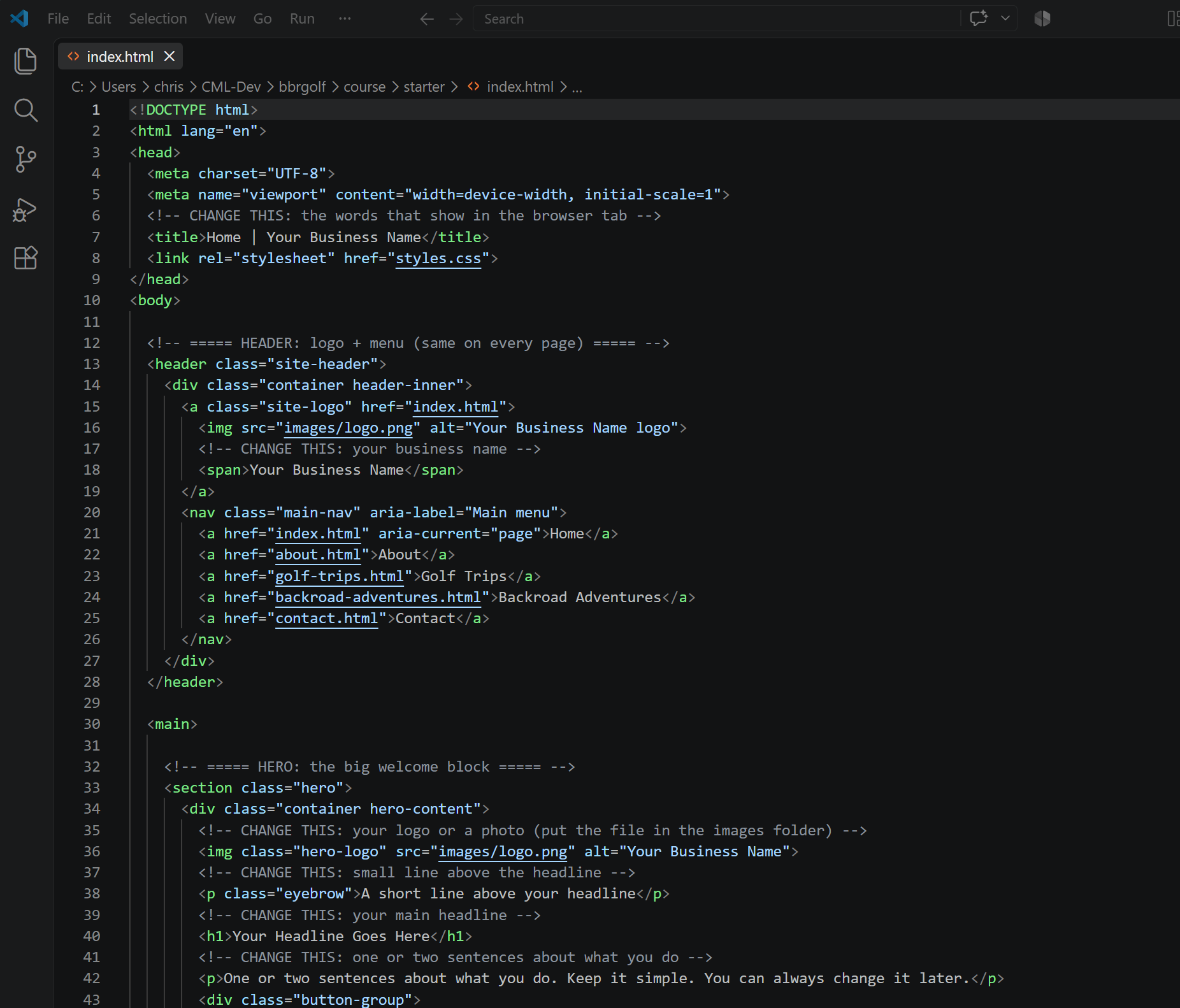Image resolution: width=1180 pixels, height=1008 pixels.
Task: Click the 'viewport' meta name on line 5
Action: pos(284,194)
